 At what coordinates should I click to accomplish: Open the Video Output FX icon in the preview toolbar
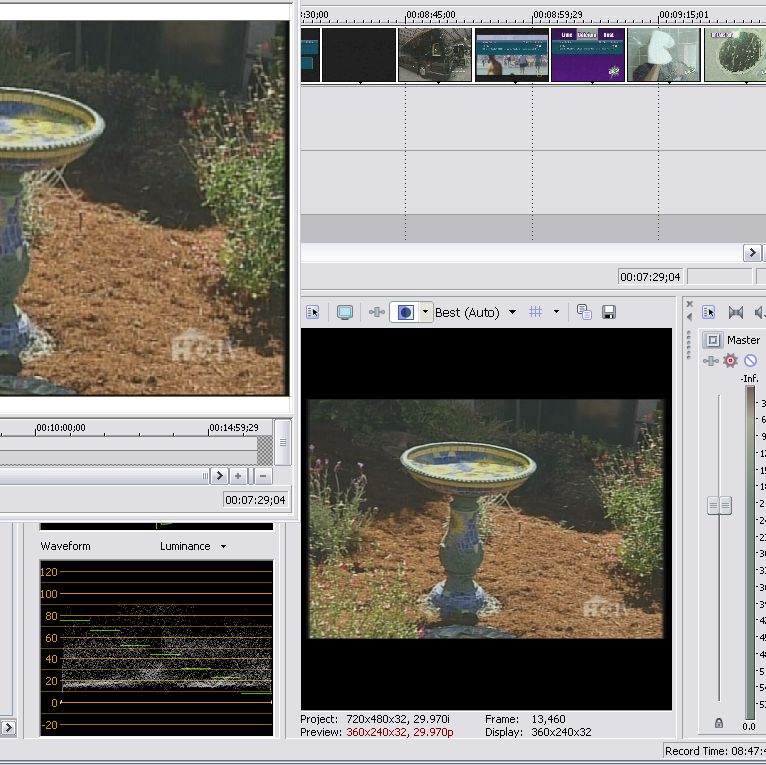[377, 312]
